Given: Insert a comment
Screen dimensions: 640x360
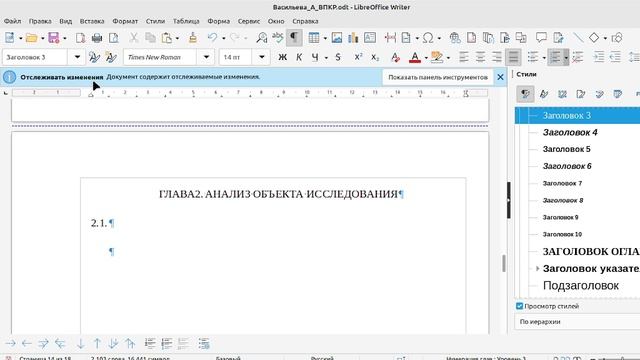Looking at the screenshot, I should pos(541,38).
